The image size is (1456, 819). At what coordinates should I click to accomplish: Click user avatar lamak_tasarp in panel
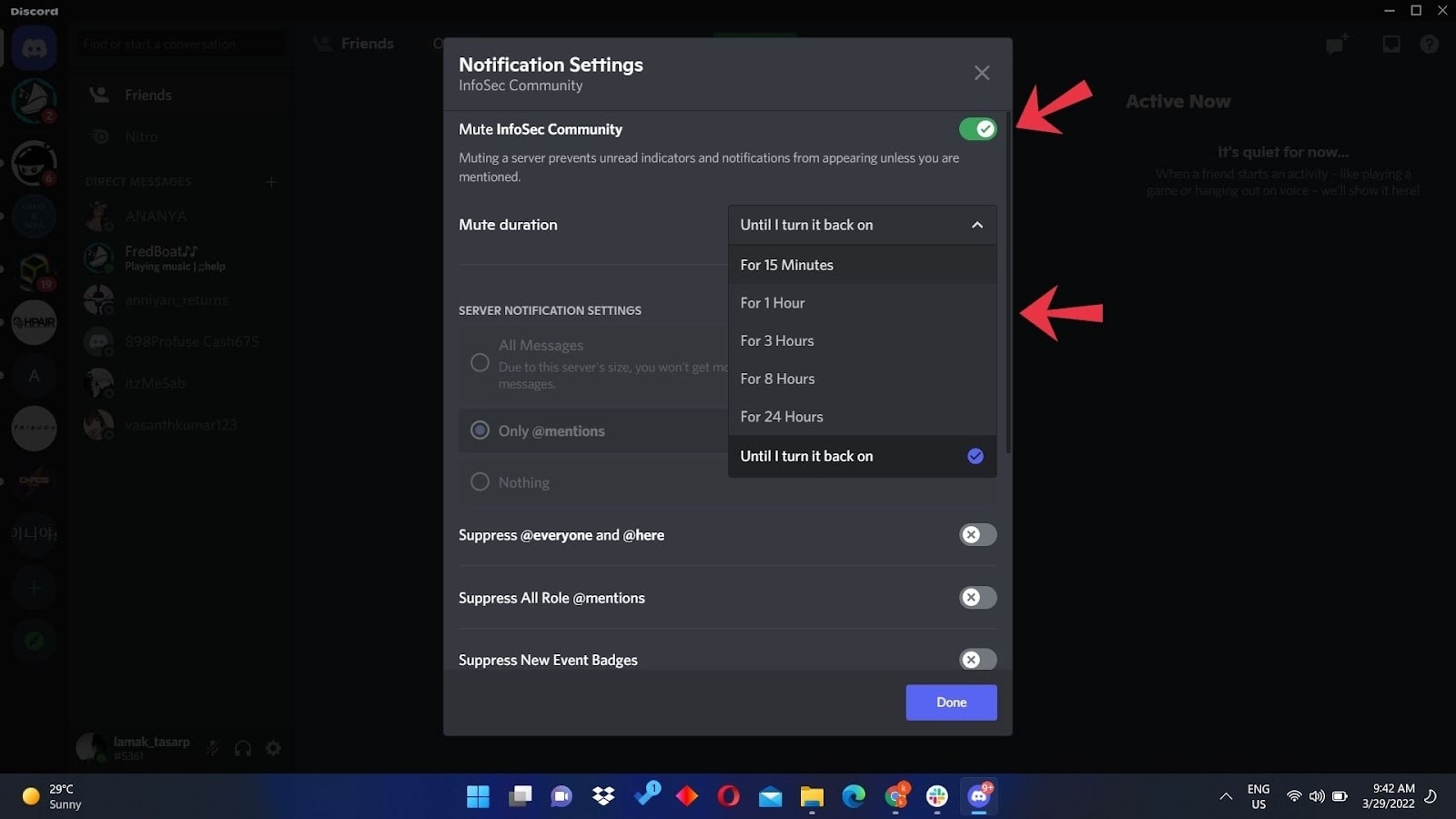coord(91,748)
